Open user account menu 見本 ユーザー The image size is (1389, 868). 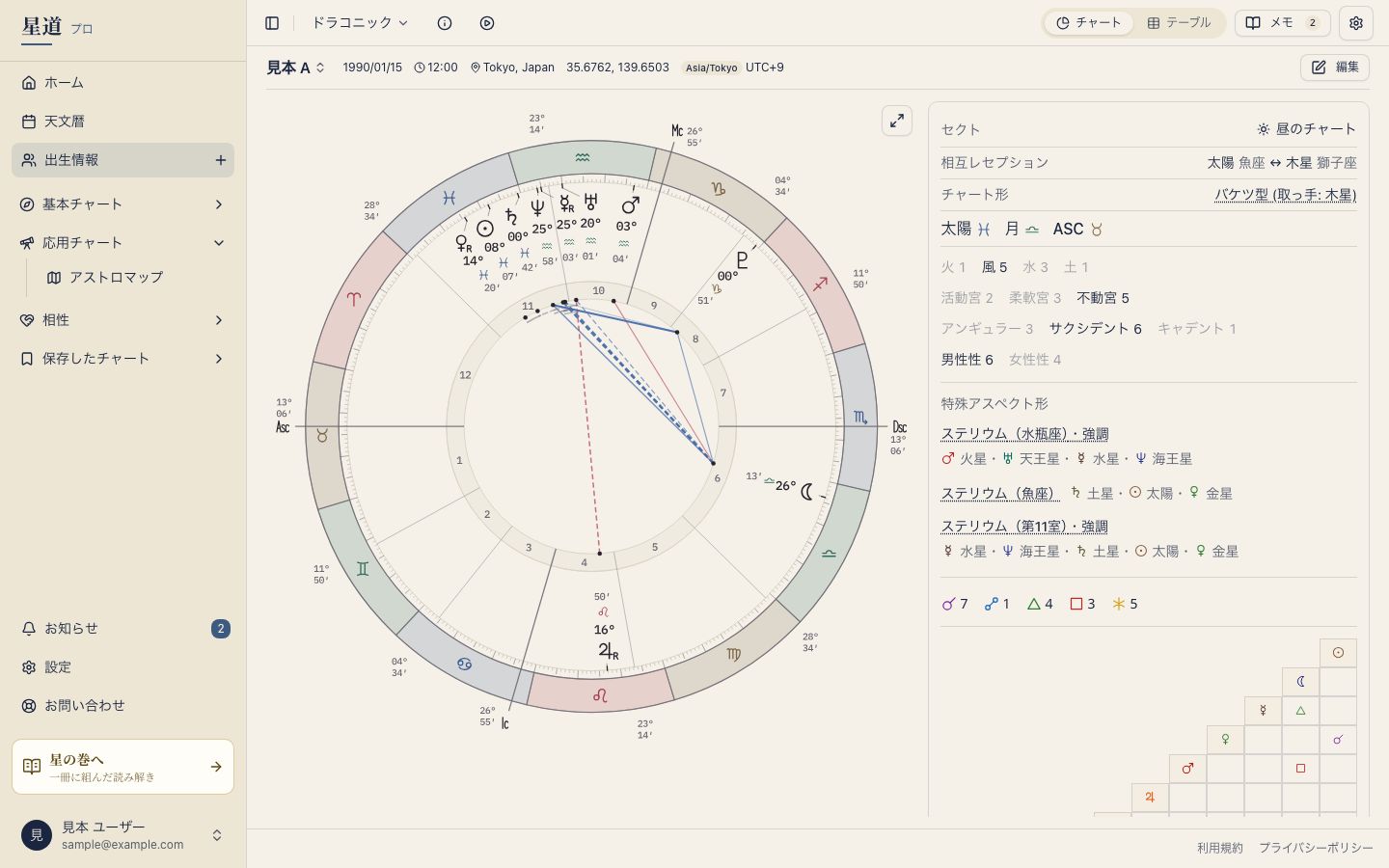pyautogui.click(x=123, y=835)
